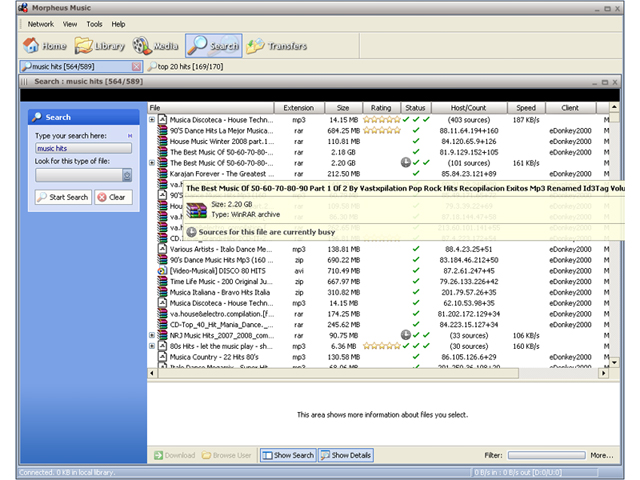Click the Start Search button
The height and width of the screenshot is (480, 640).
[63, 197]
